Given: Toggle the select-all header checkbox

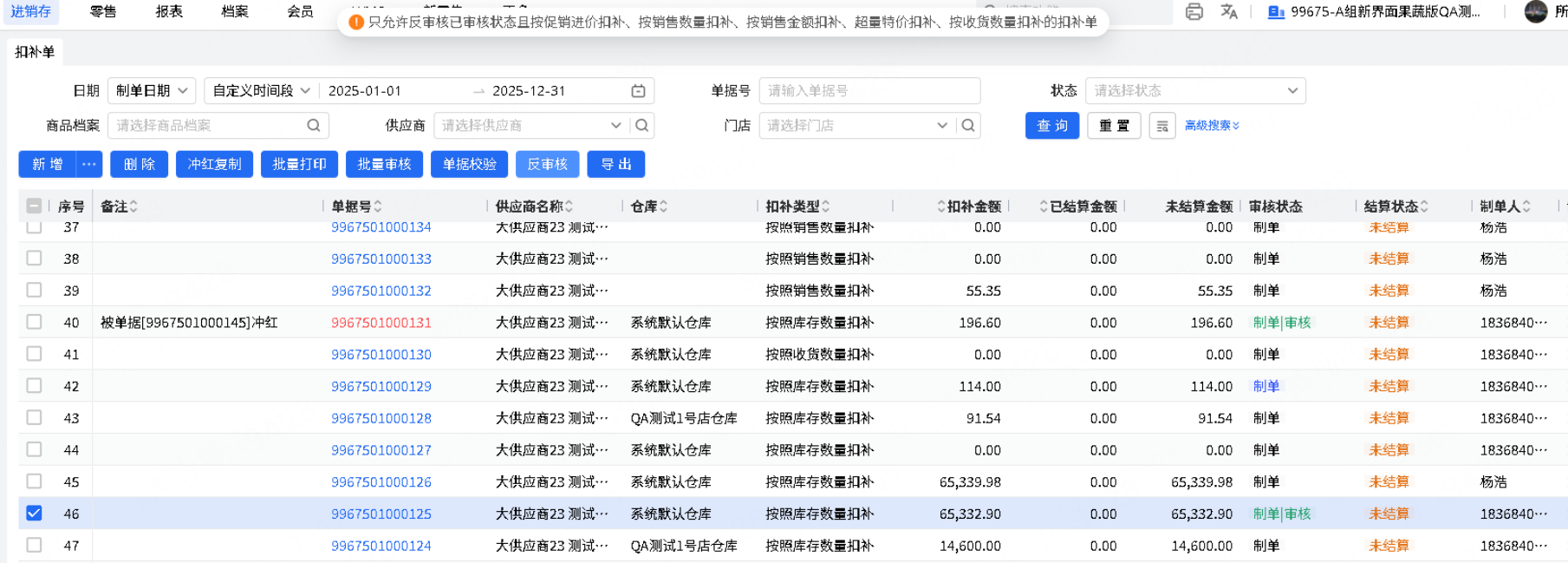Looking at the screenshot, I should (x=34, y=206).
